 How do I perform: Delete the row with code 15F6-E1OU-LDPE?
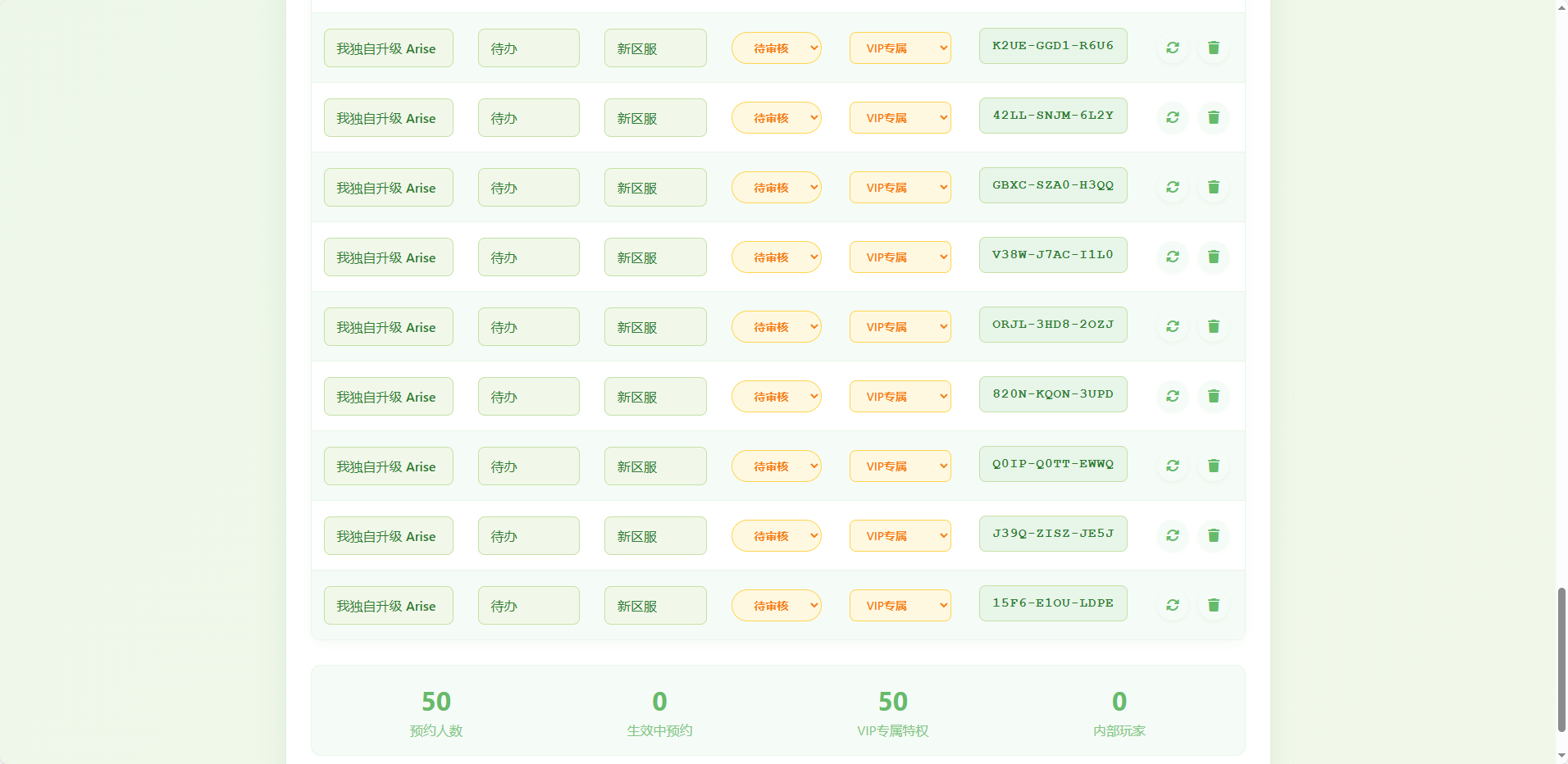pos(1214,605)
